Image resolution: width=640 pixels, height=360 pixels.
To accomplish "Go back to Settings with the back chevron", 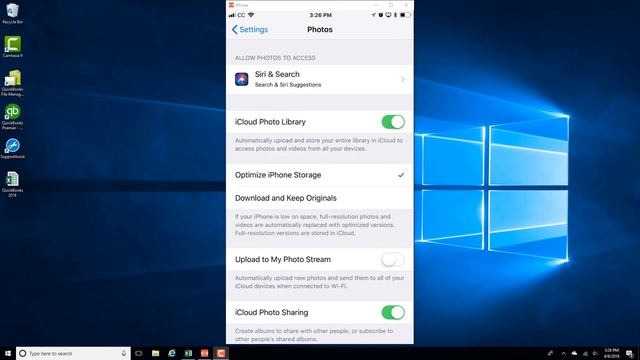I will pyautogui.click(x=249, y=29).
